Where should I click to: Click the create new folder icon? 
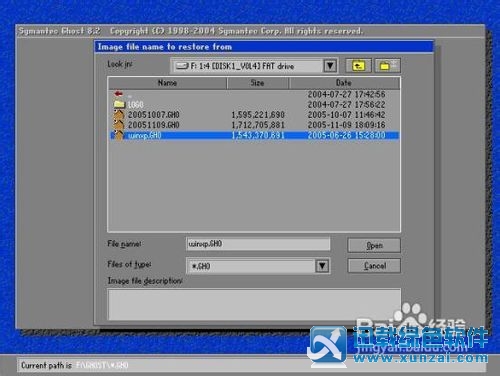pos(388,66)
